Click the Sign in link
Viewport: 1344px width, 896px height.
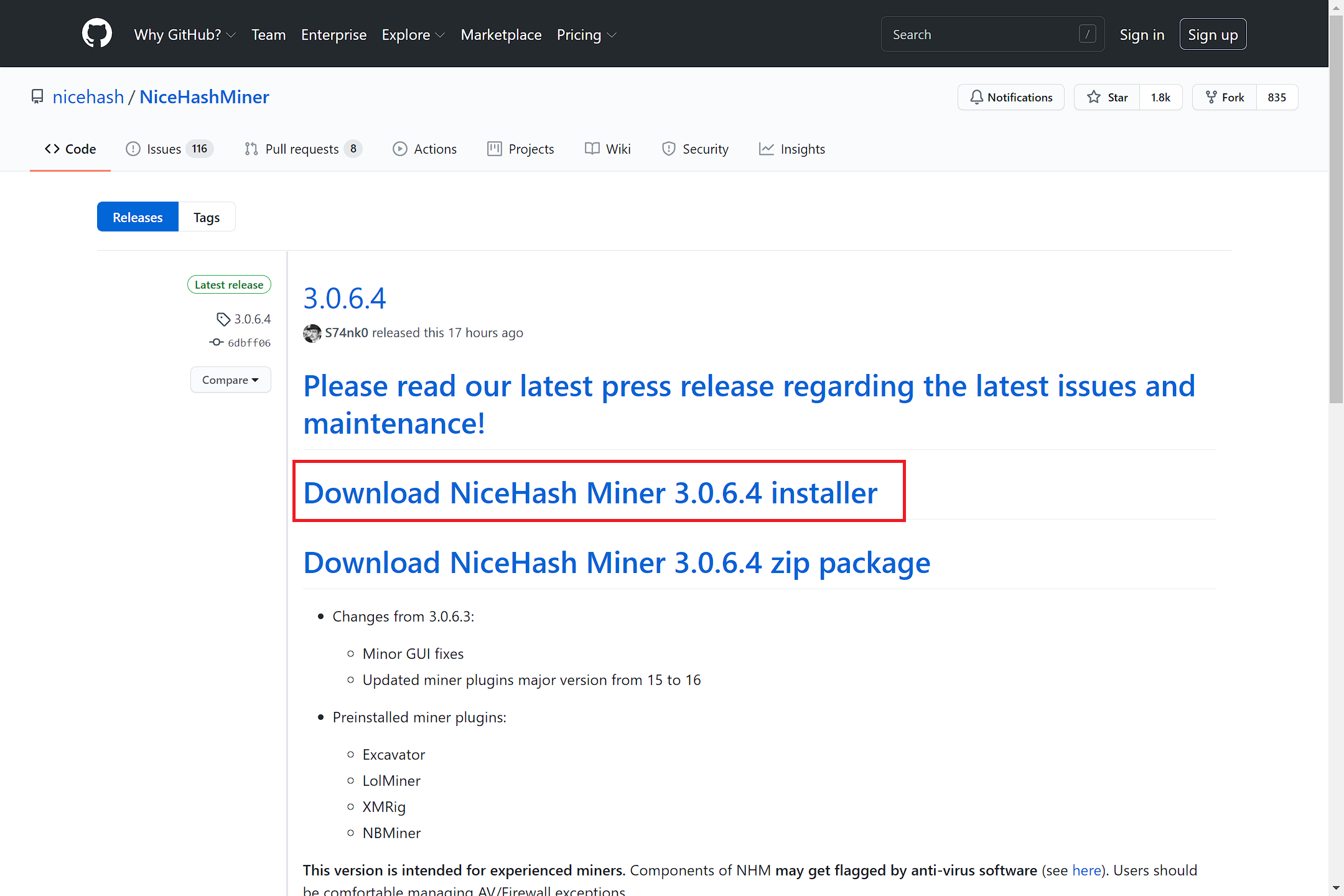point(1142,35)
